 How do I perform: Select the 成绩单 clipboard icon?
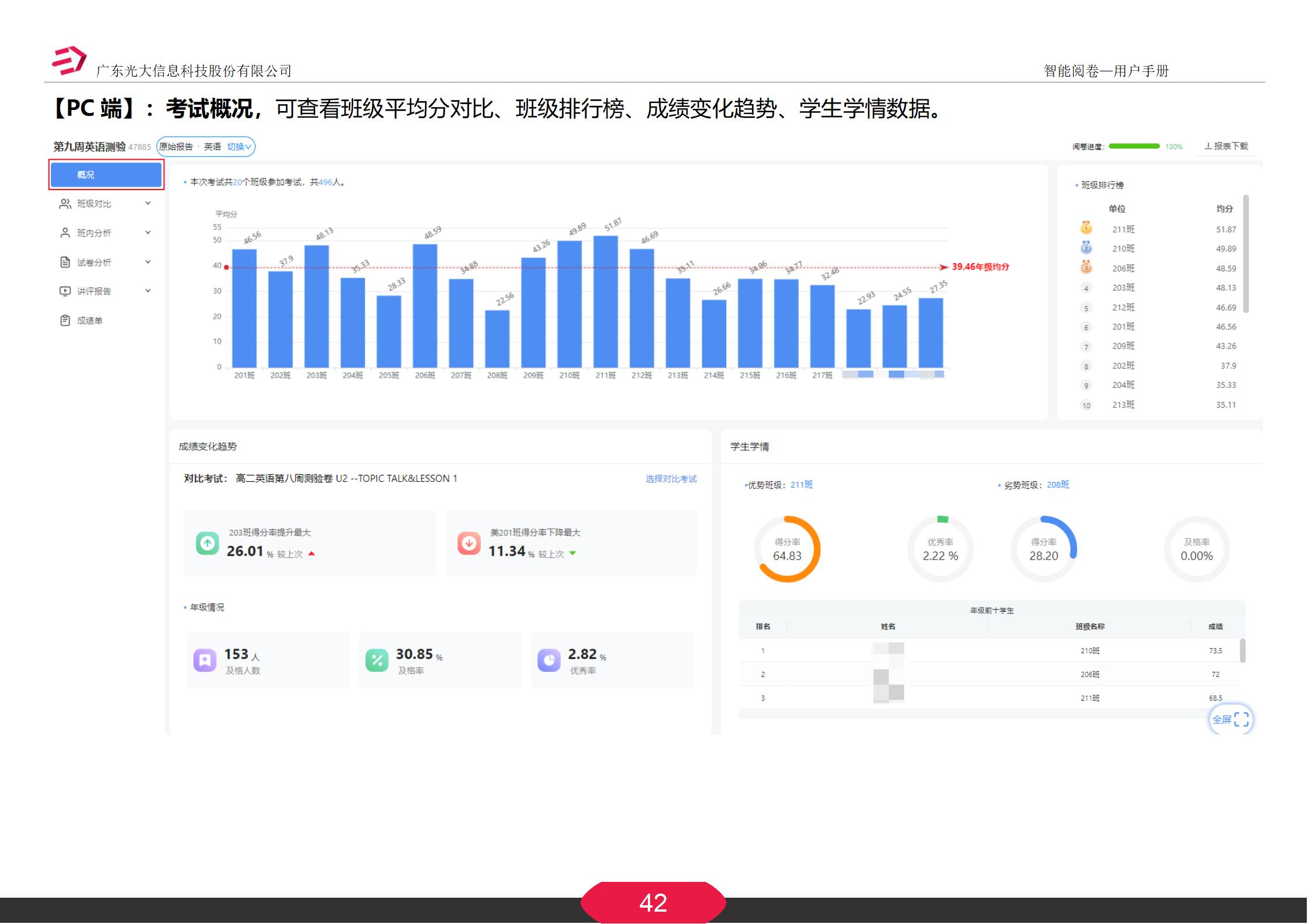coord(65,320)
